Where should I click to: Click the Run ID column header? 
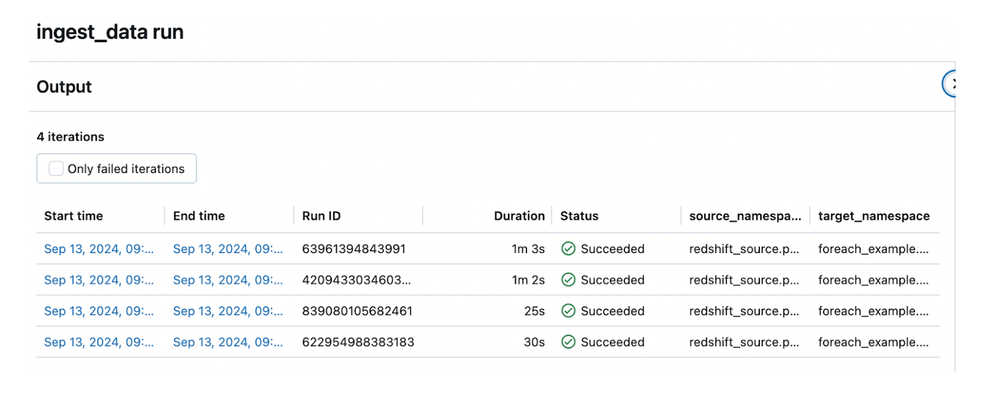coord(321,216)
